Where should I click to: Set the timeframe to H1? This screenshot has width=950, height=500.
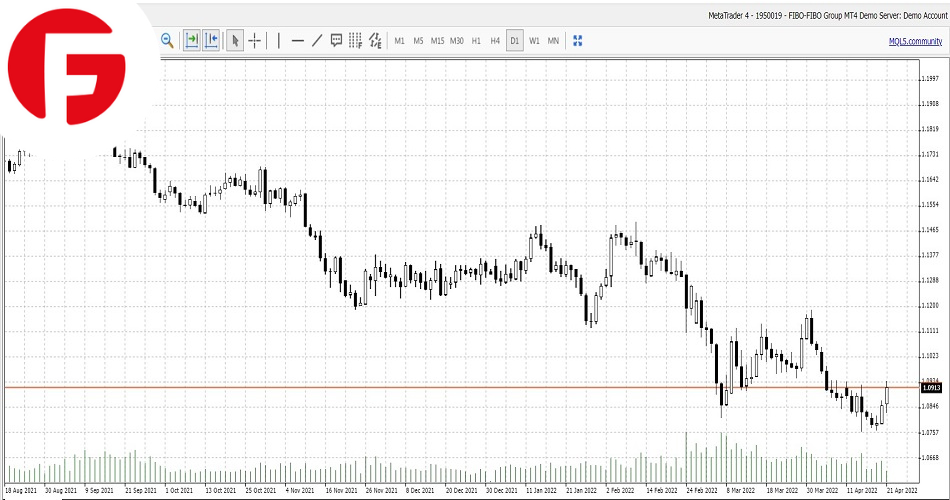click(x=476, y=41)
